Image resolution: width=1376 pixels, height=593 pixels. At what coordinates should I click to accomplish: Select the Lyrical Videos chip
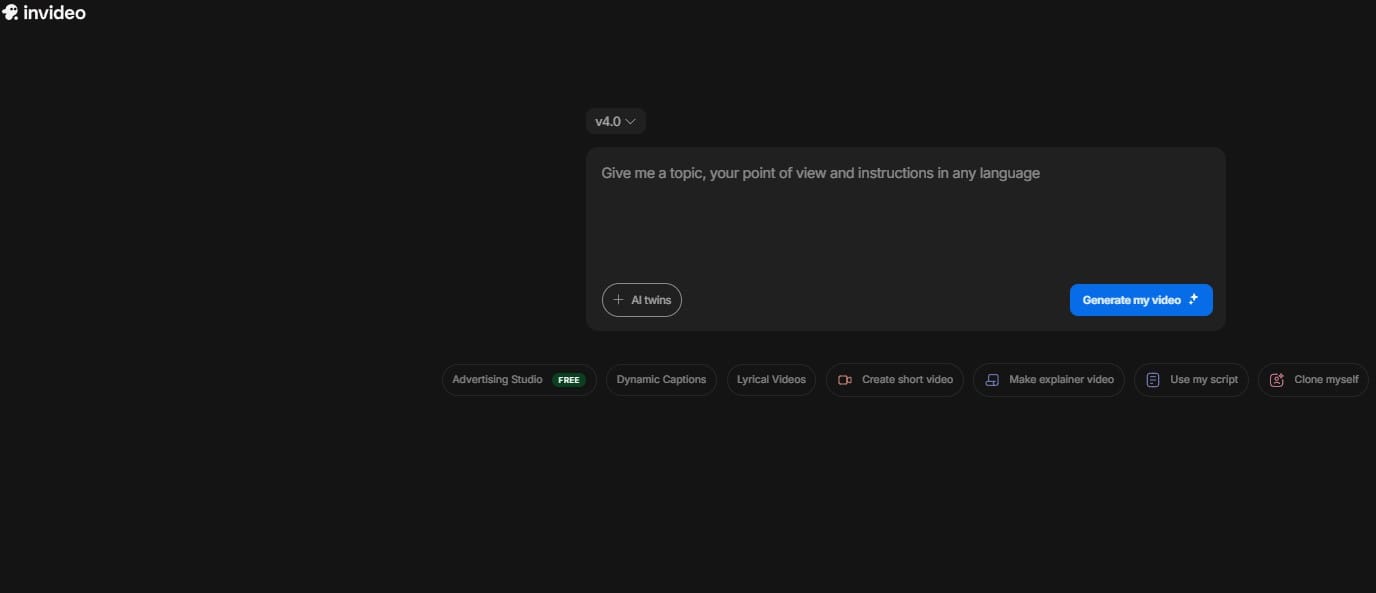771,380
